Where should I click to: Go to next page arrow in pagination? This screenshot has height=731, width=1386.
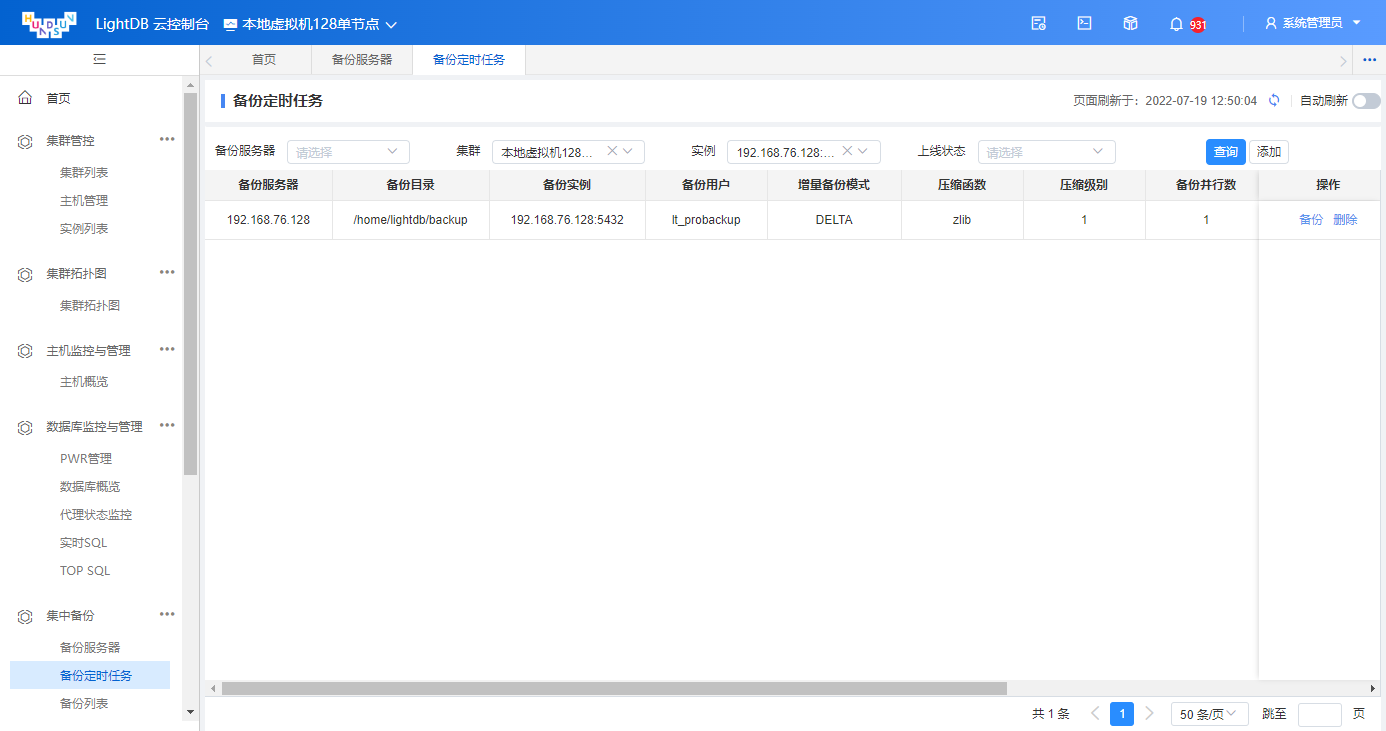(1149, 713)
